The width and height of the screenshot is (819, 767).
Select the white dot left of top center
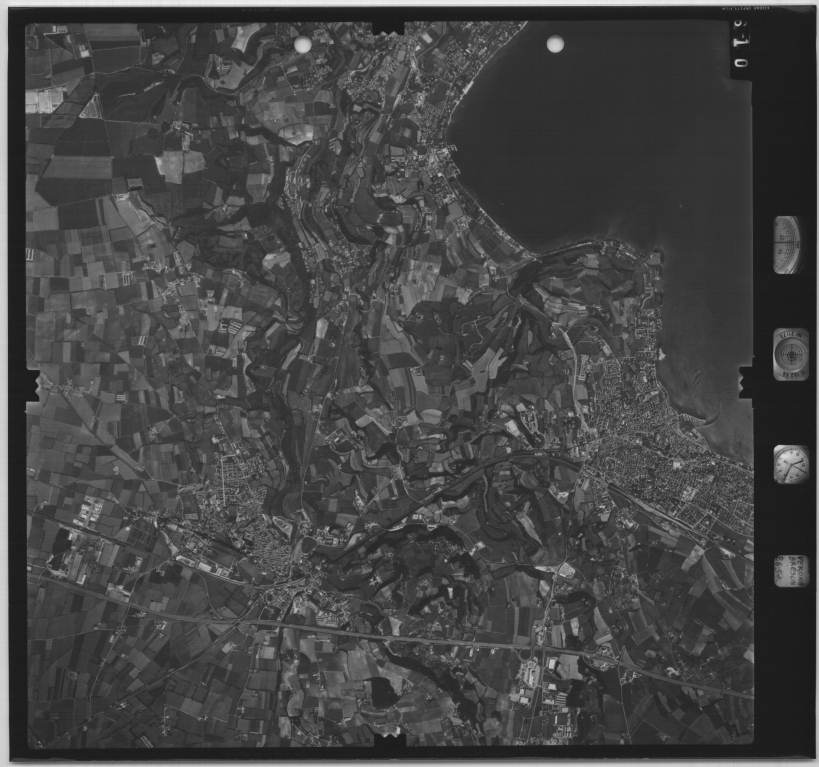[302, 45]
